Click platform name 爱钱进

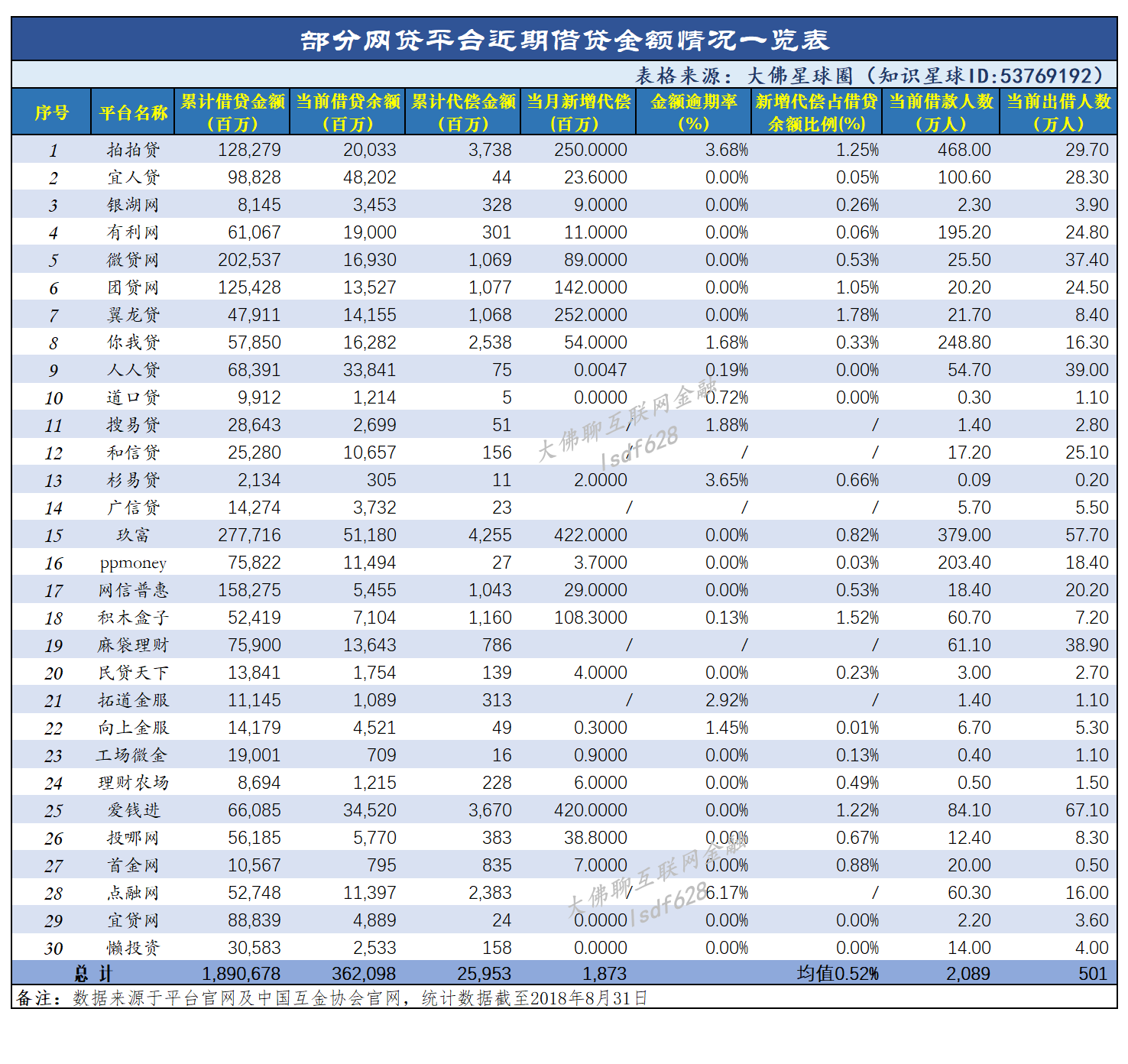tap(133, 810)
